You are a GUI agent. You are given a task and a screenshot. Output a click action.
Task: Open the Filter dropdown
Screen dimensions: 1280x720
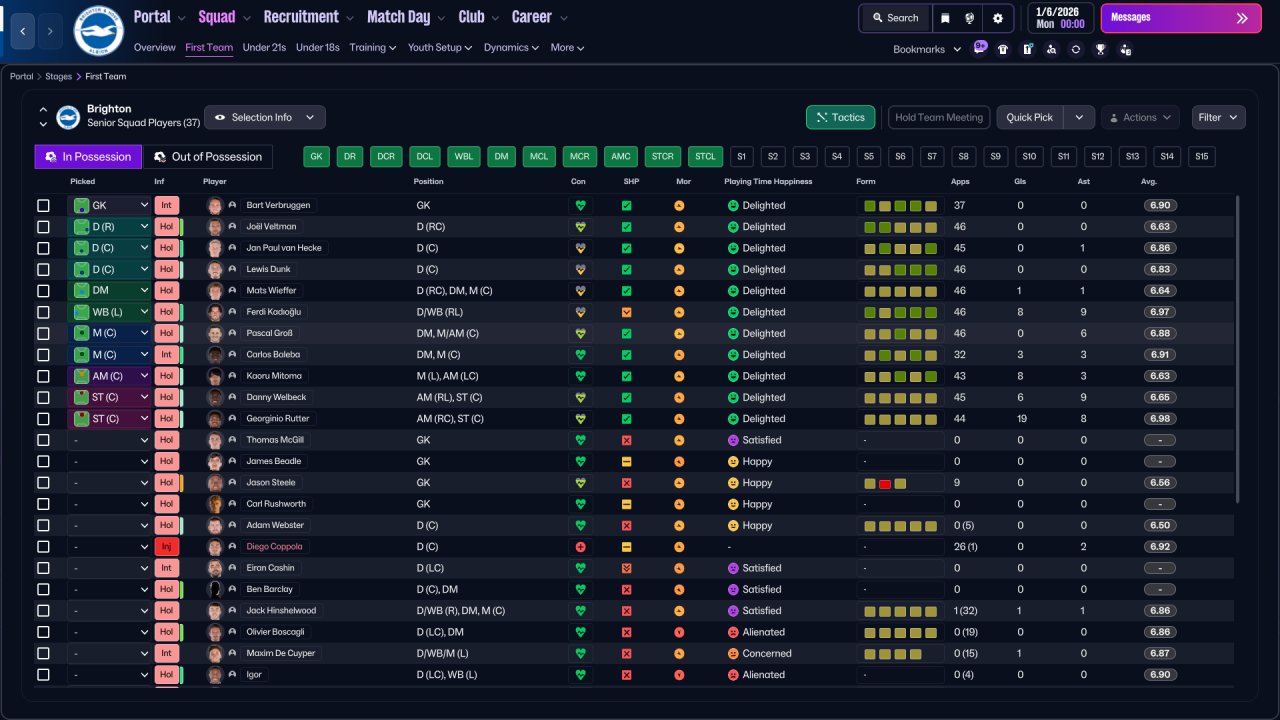1218,117
